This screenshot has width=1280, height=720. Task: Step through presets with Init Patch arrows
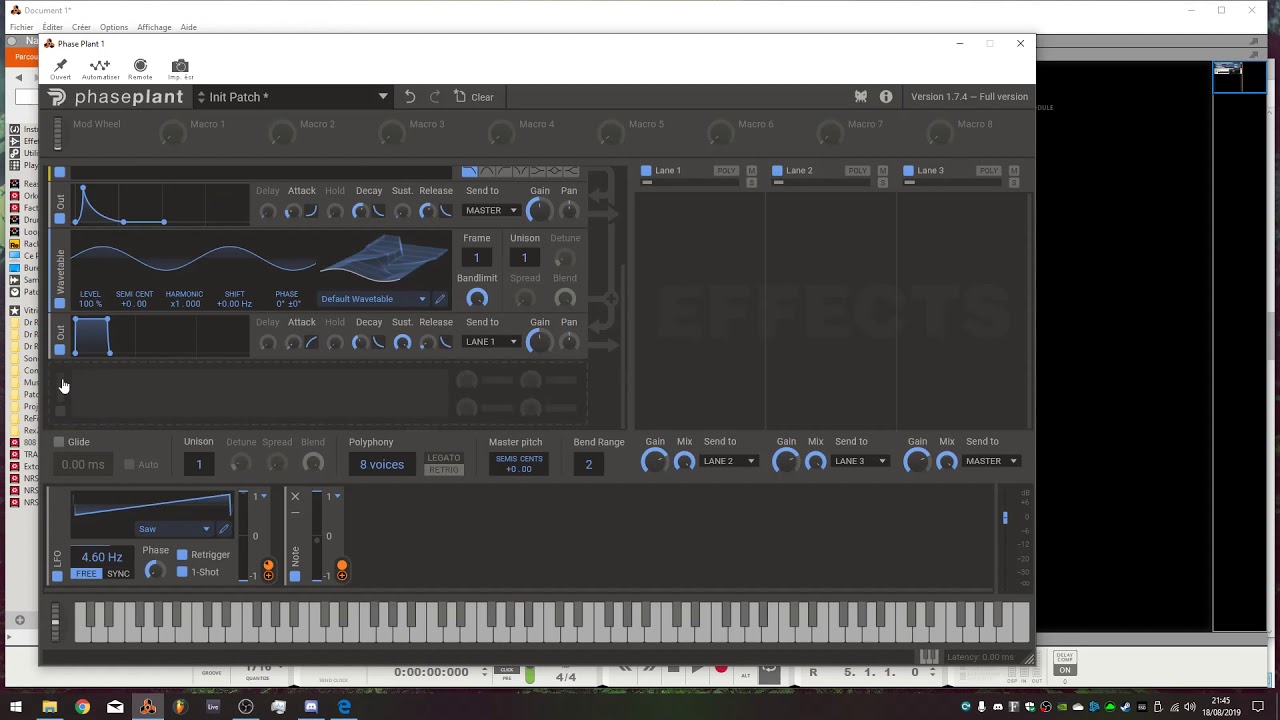201,97
